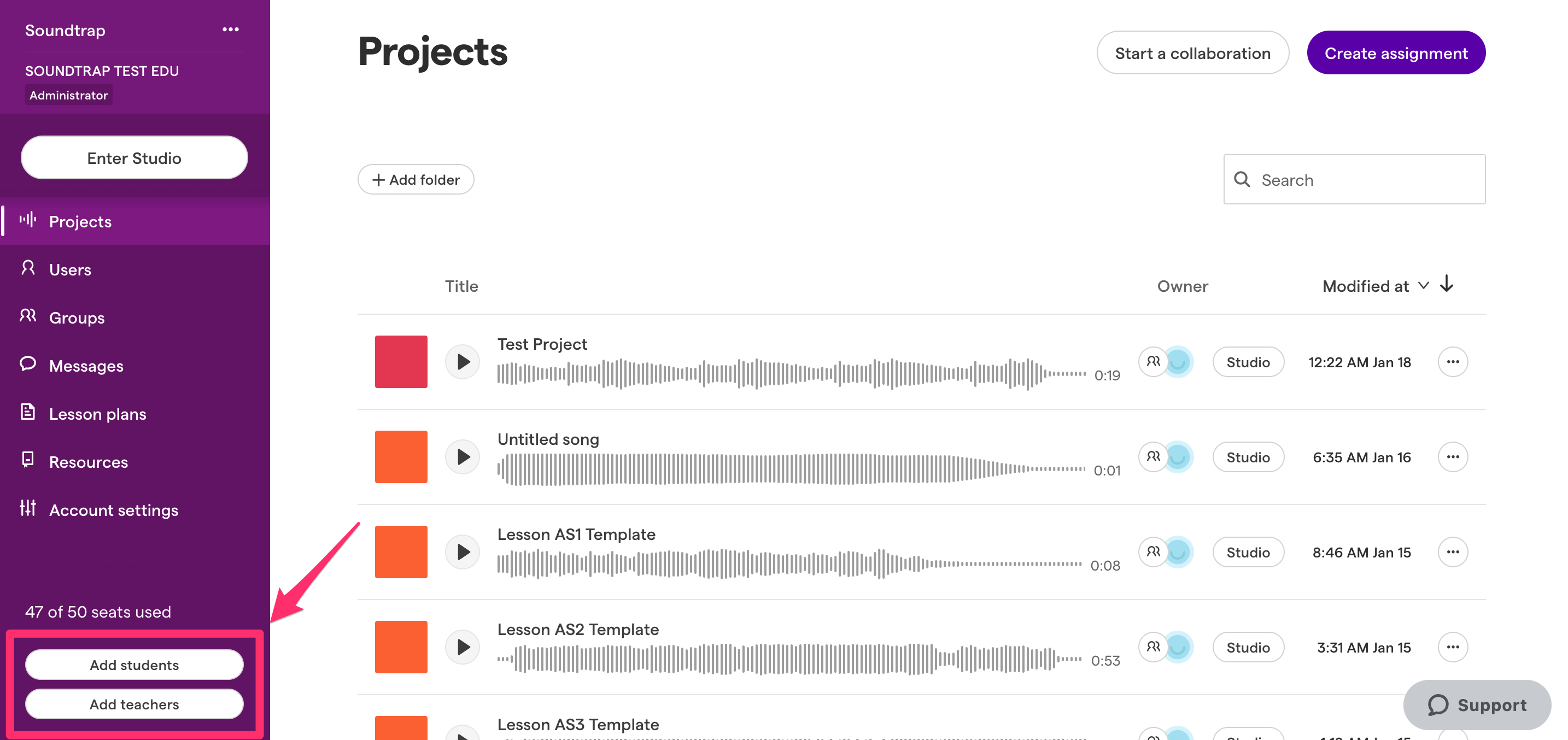Click the Messages speech bubble icon

tap(28, 364)
